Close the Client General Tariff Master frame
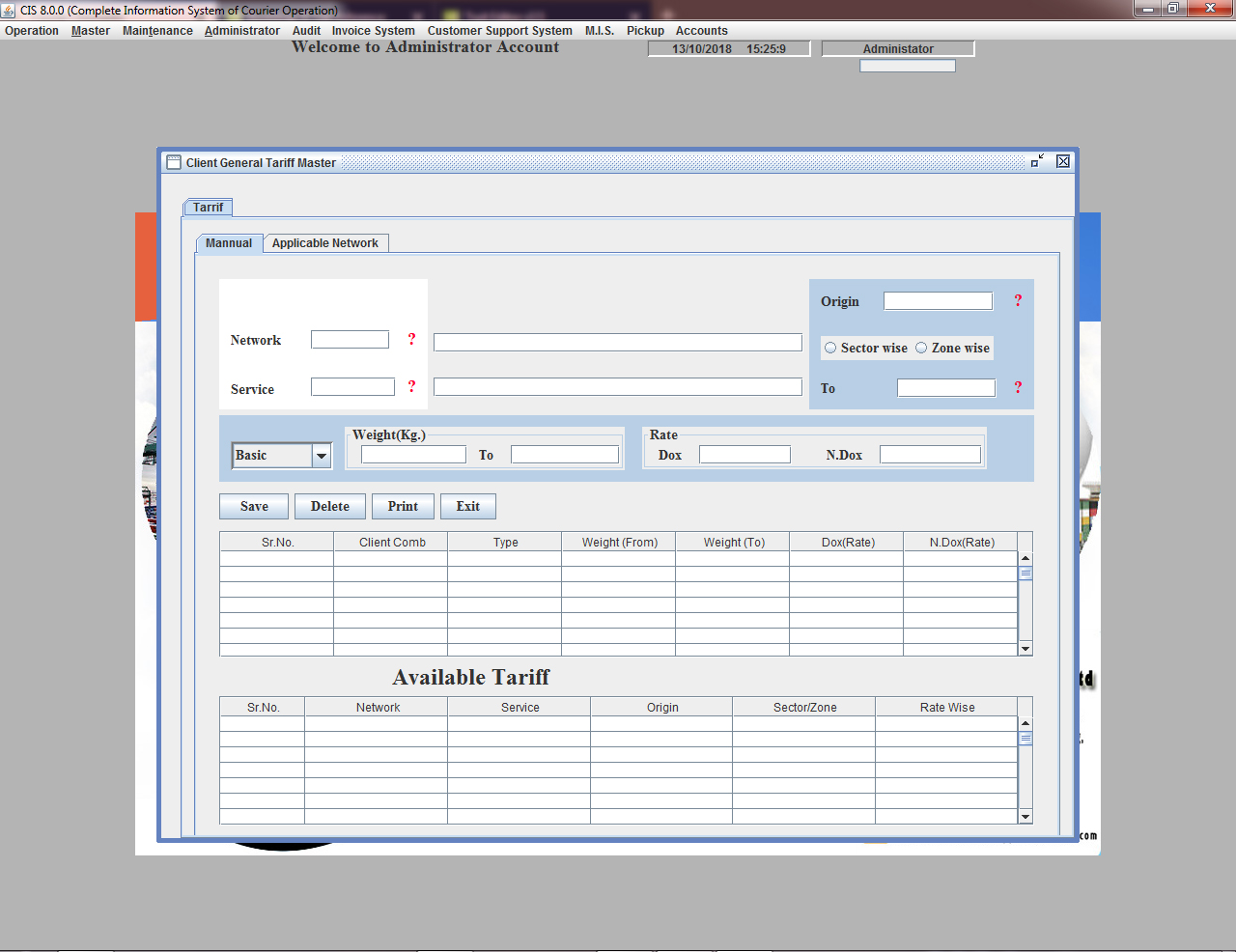The height and width of the screenshot is (952, 1236). [1063, 161]
